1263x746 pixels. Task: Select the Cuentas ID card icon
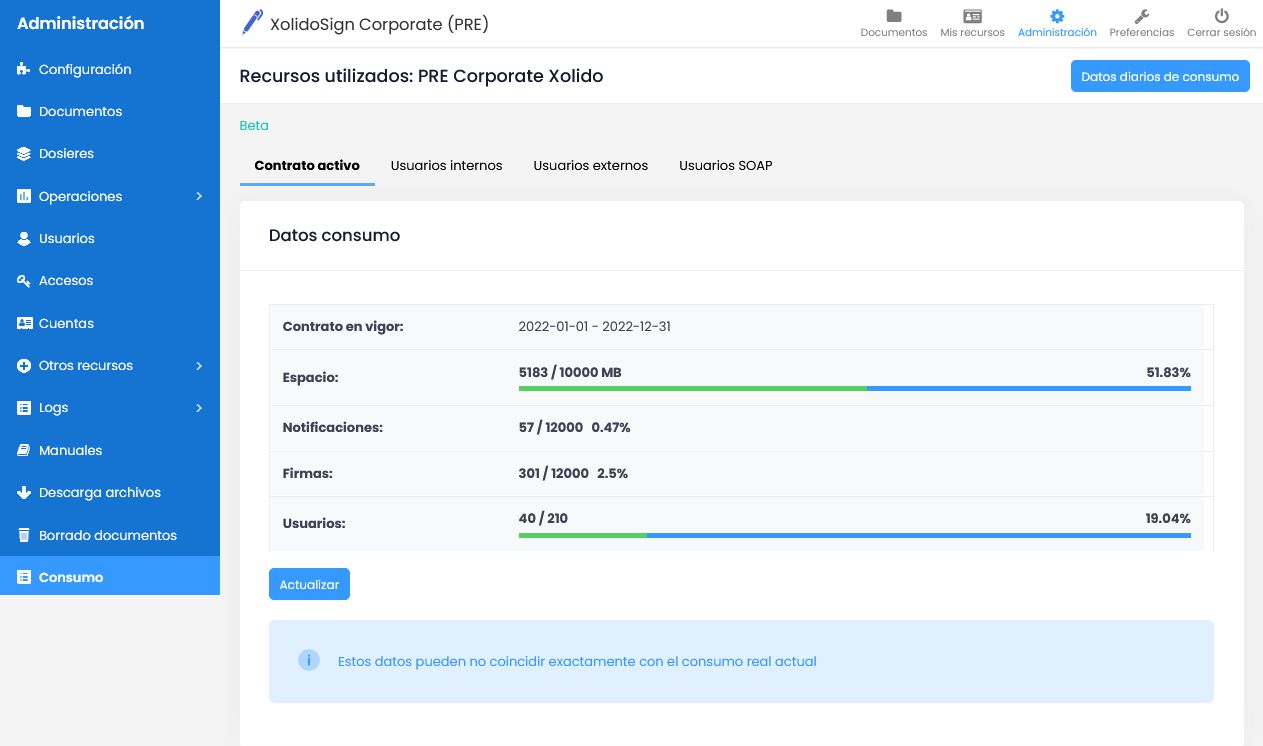(x=24, y=324)
